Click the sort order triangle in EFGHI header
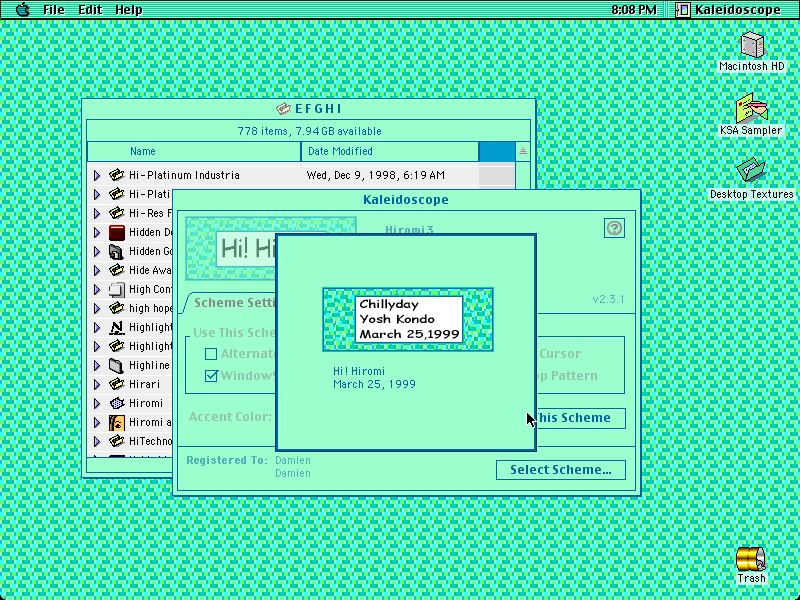This screenshot has height=600, width=800. 522,151
